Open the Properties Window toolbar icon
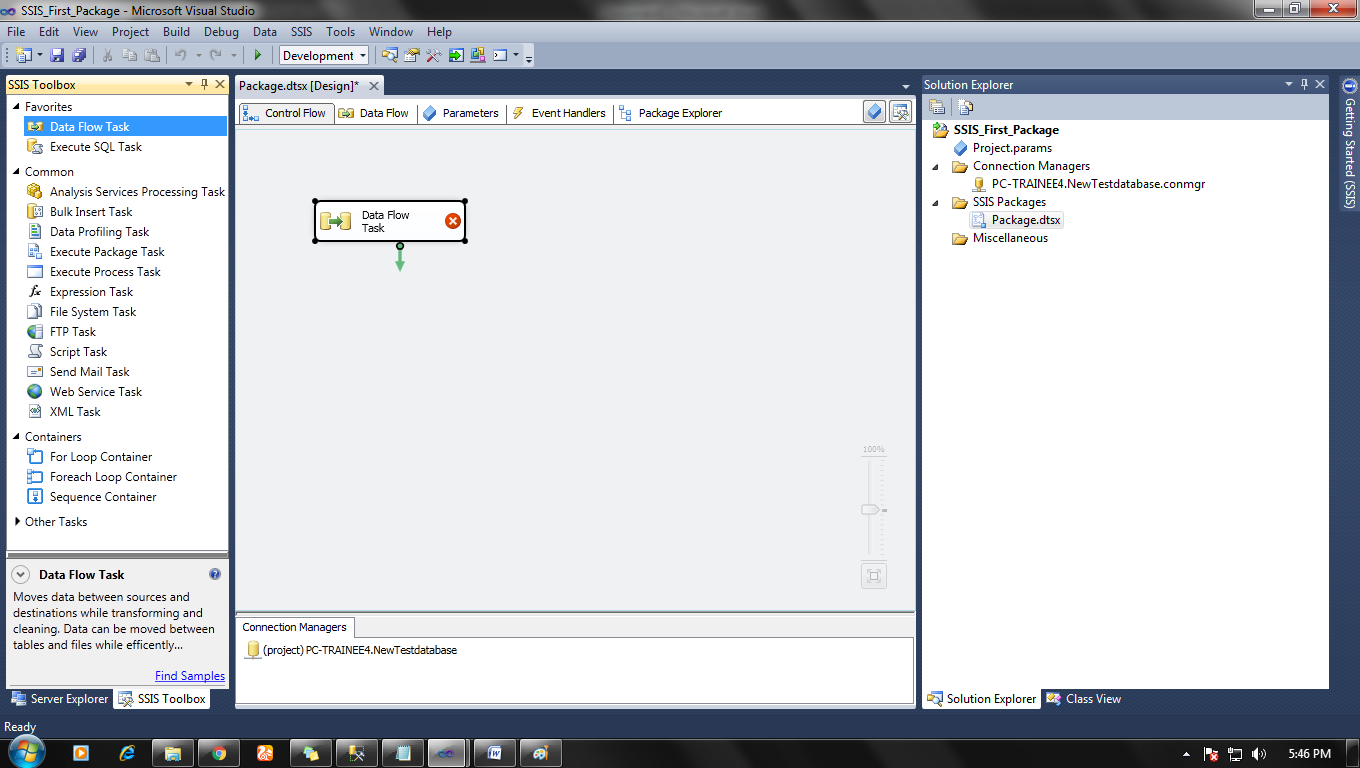The width and height of the screenshot is (1360, 768). 412,55
